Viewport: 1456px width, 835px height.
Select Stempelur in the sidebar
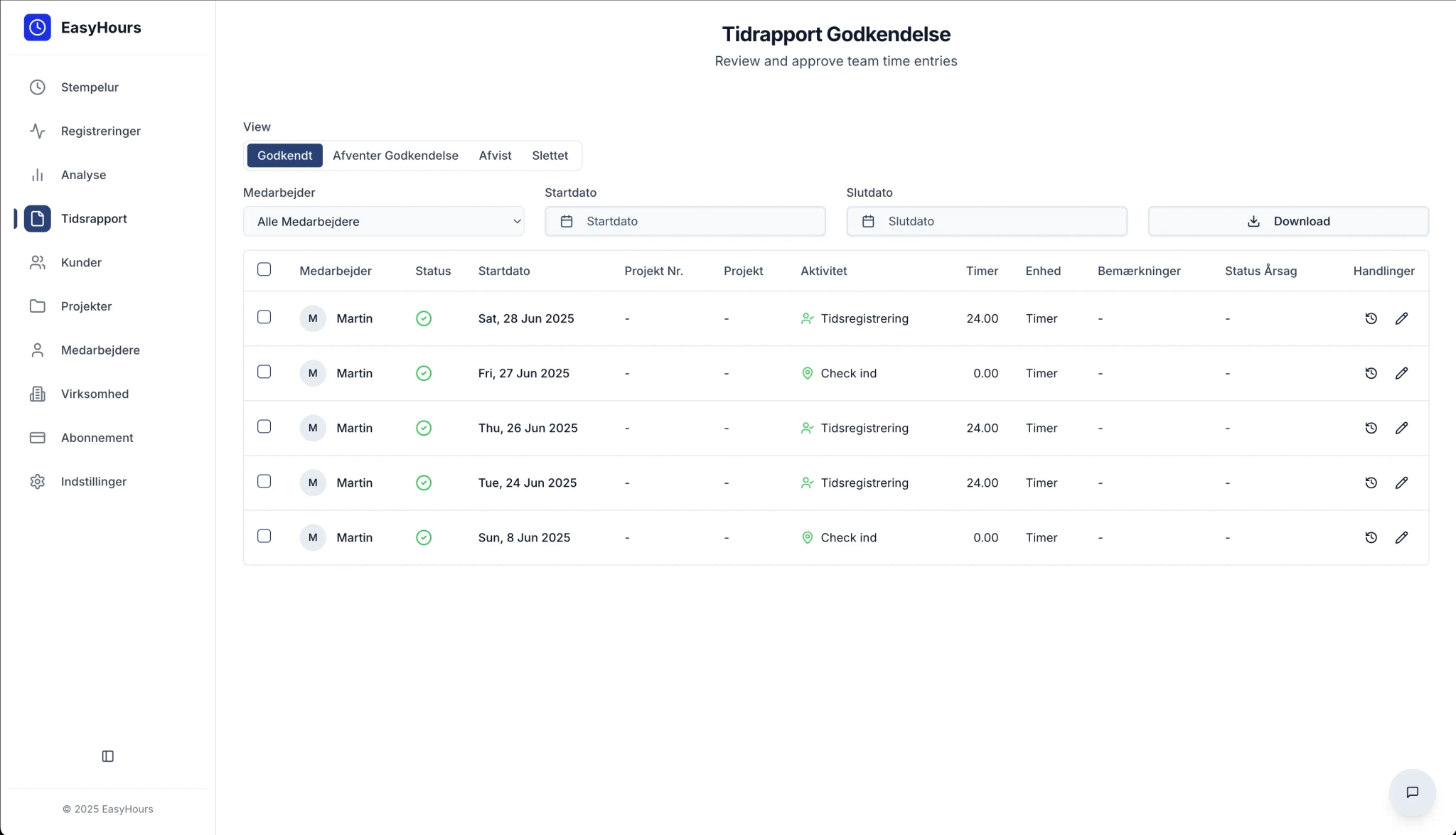(x=89, y=87)
